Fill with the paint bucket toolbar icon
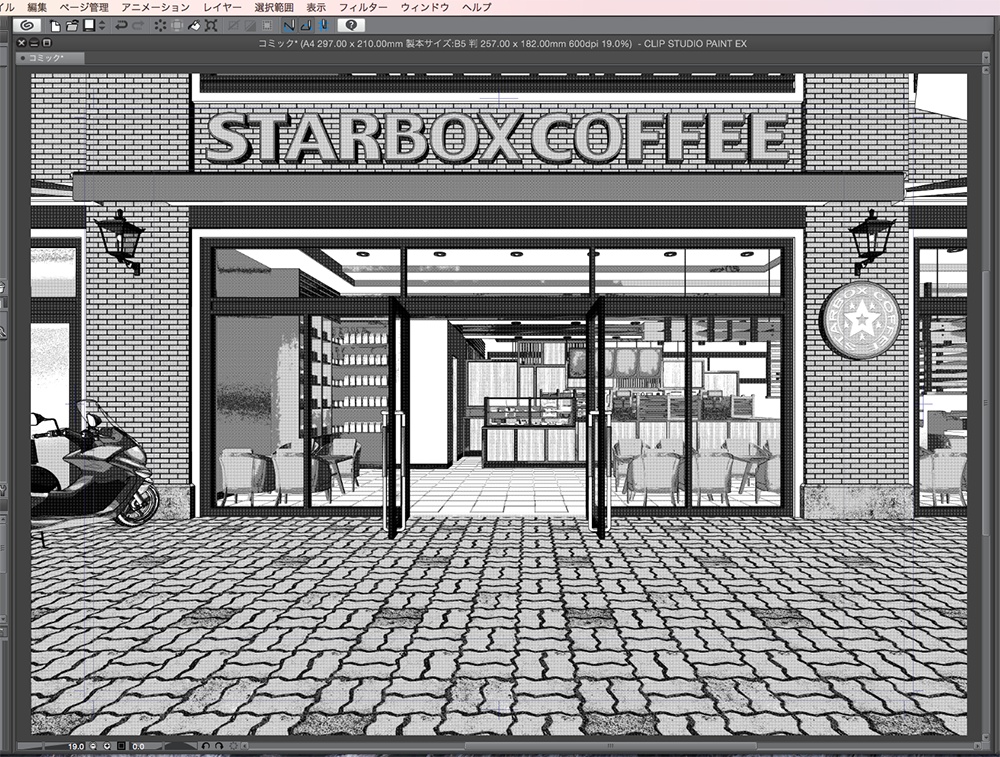 tap(194, 26)
